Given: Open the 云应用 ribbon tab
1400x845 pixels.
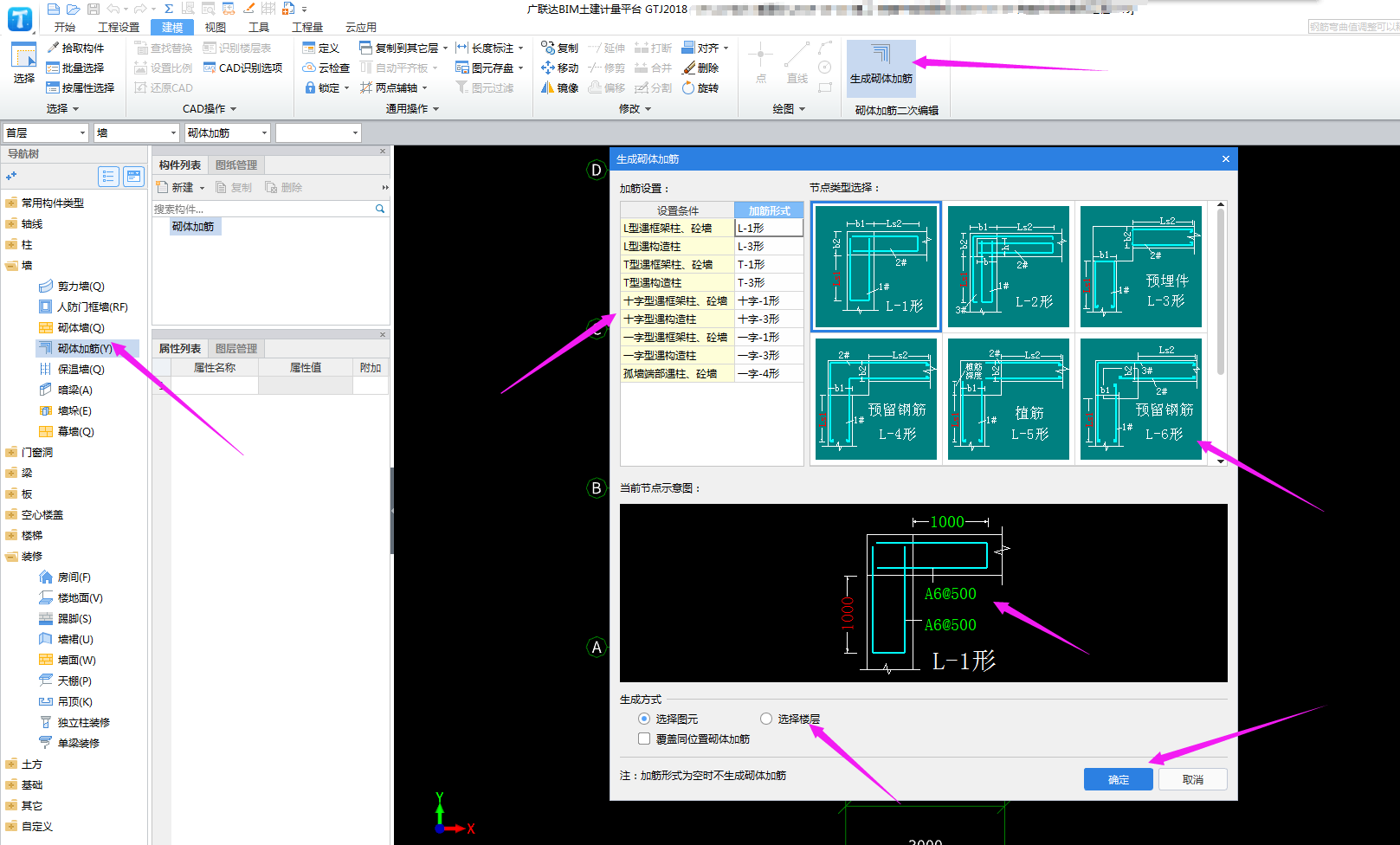Looking at the screenshot, I should point(361,28).
